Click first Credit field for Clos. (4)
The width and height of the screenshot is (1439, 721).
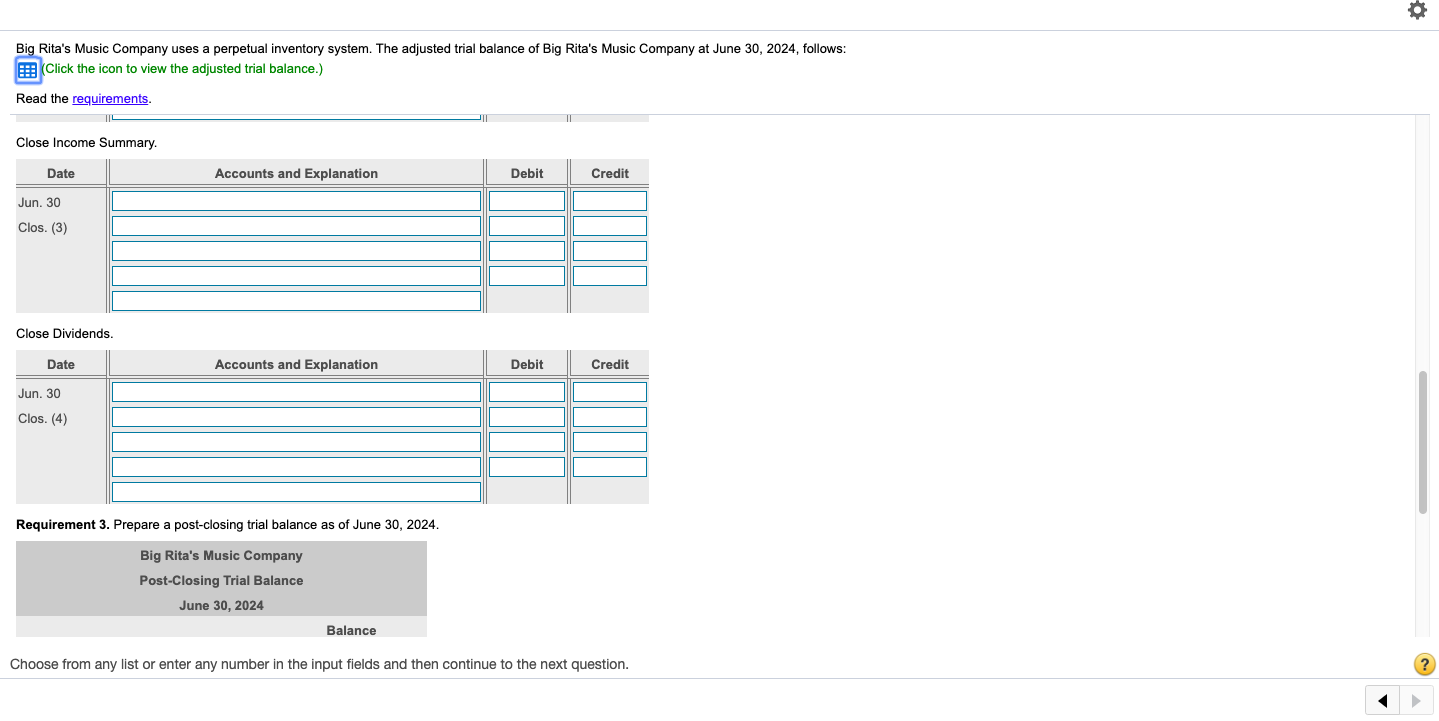pyautogui.click(x=610, y=392)
